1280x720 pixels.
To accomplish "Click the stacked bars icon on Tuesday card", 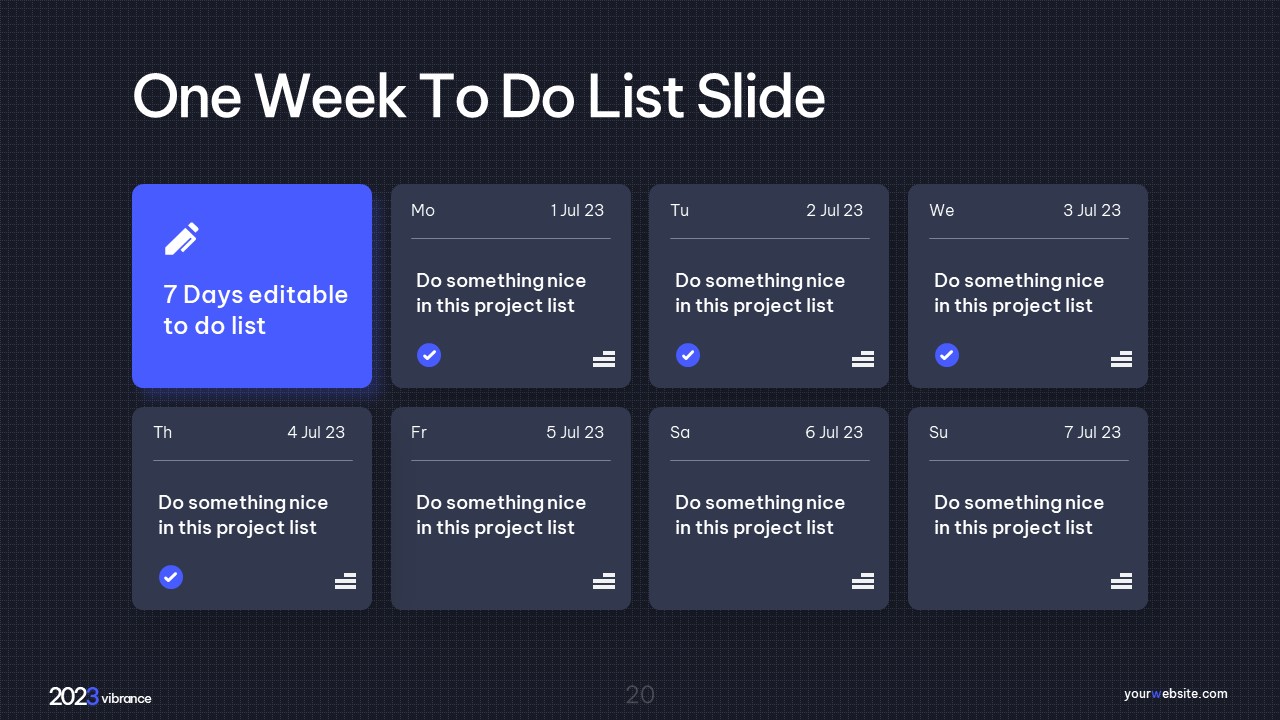I will [x=862, y=359].
